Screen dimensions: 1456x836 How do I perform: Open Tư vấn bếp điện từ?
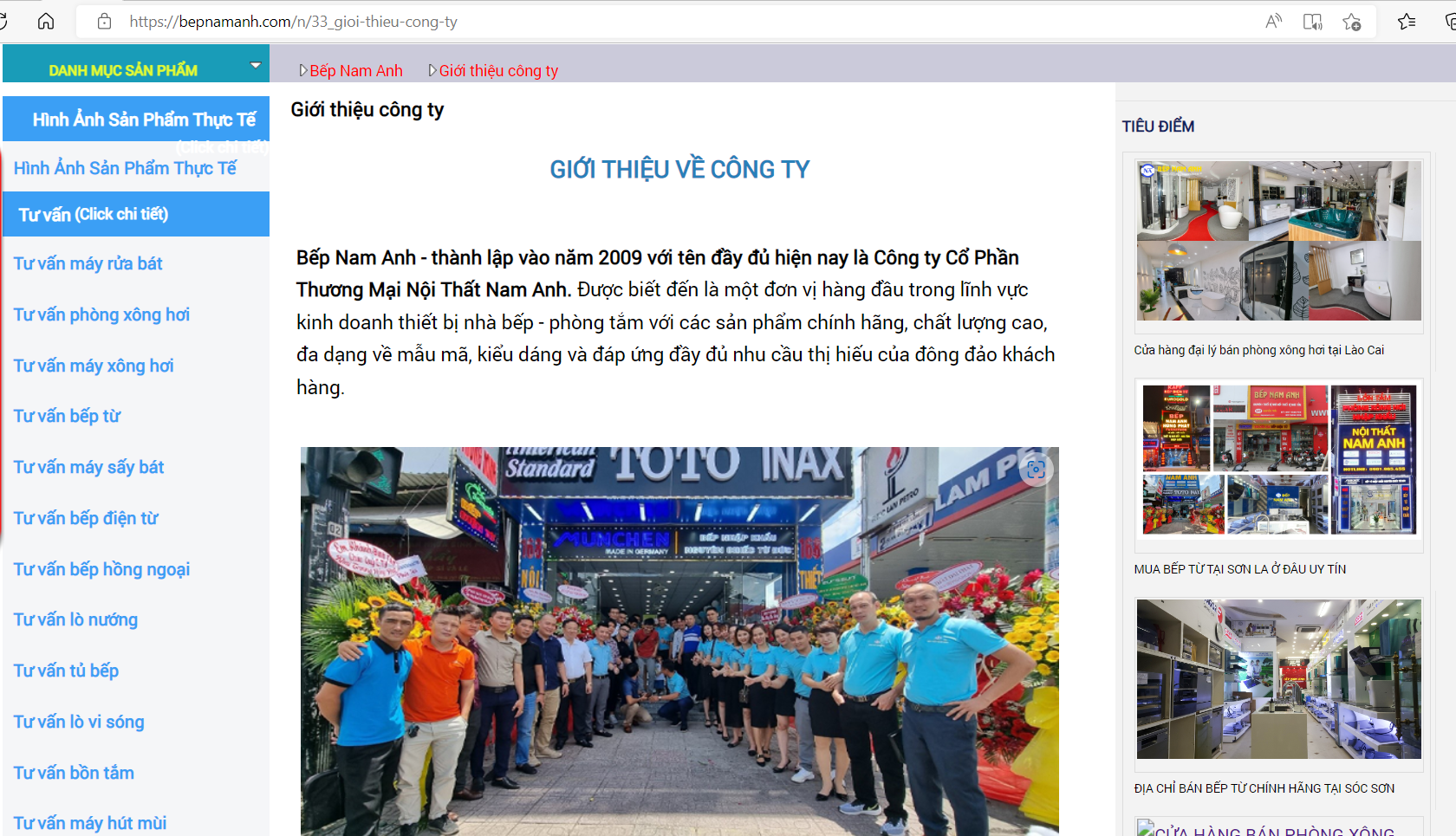point(86,518)
